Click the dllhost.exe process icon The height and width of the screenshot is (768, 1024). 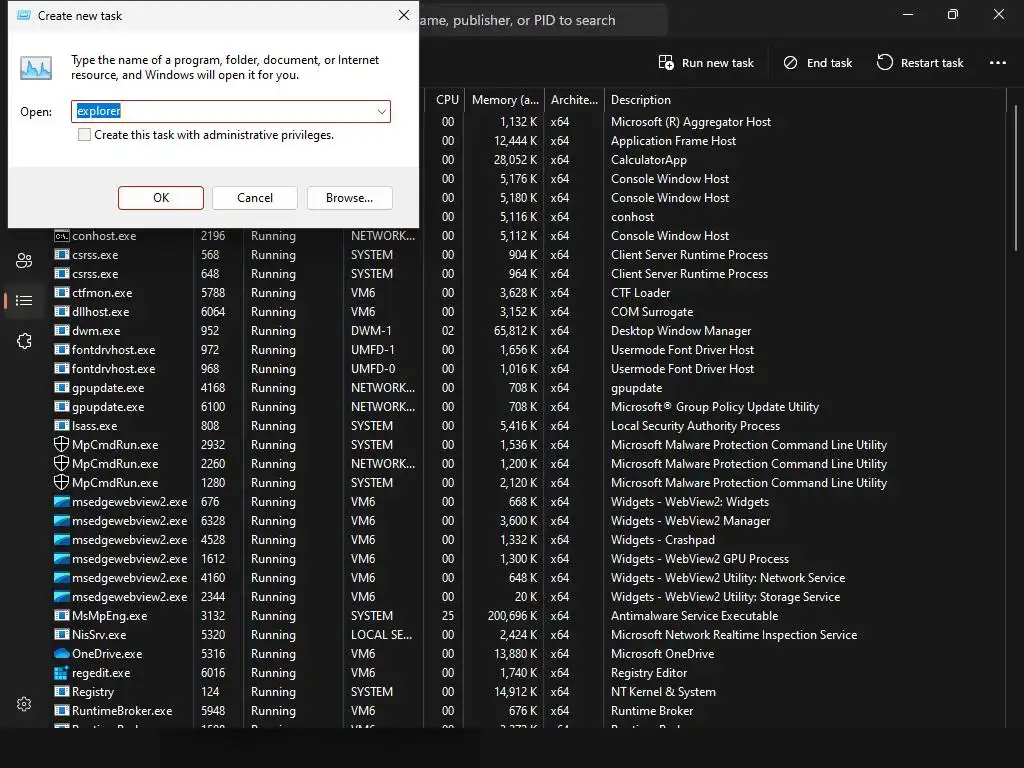61,312
